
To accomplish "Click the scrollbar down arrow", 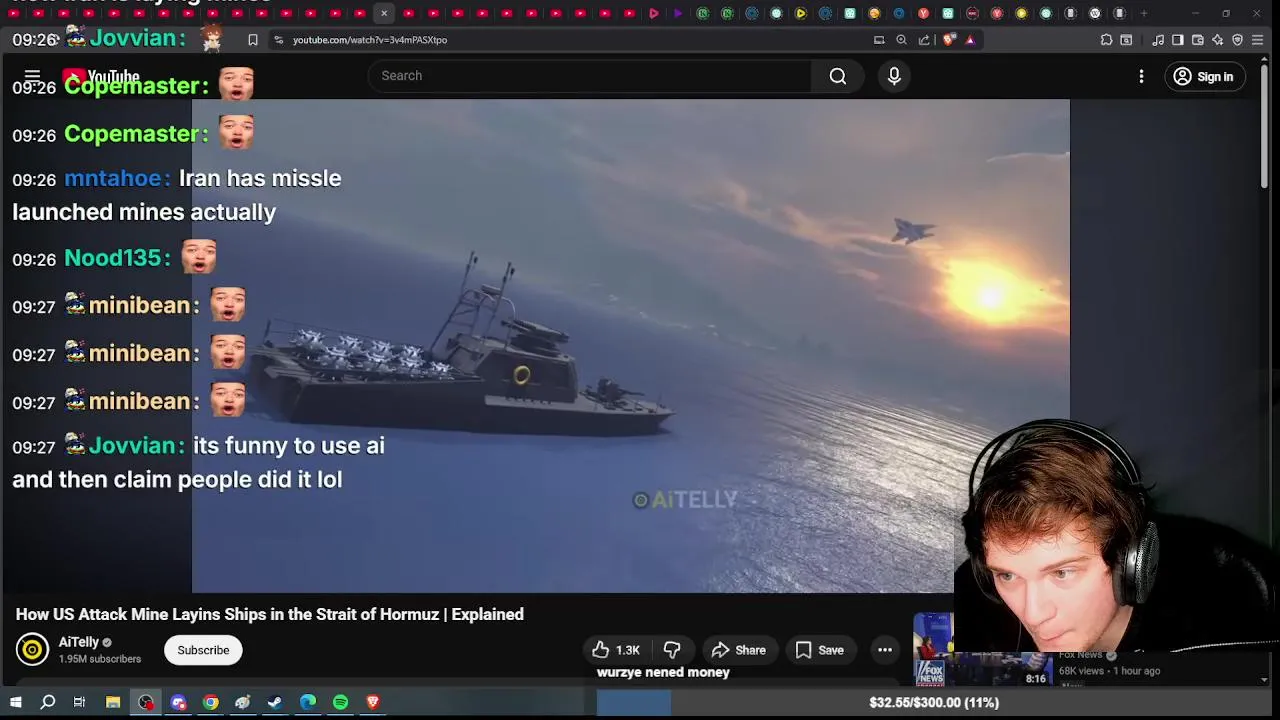I will pos(1264,680).
